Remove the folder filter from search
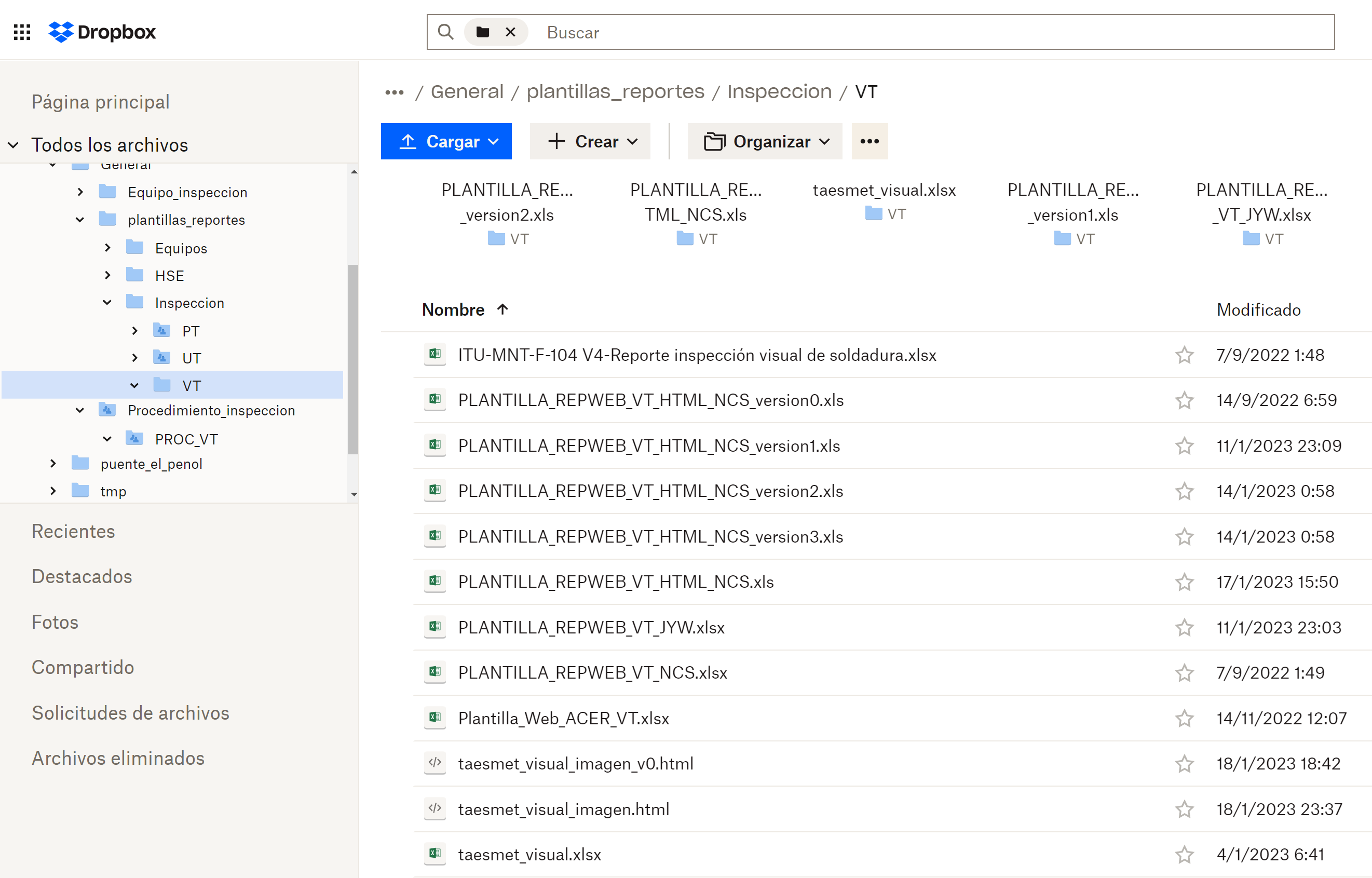Screen dimensions: 1372x878 coord(511,32)
